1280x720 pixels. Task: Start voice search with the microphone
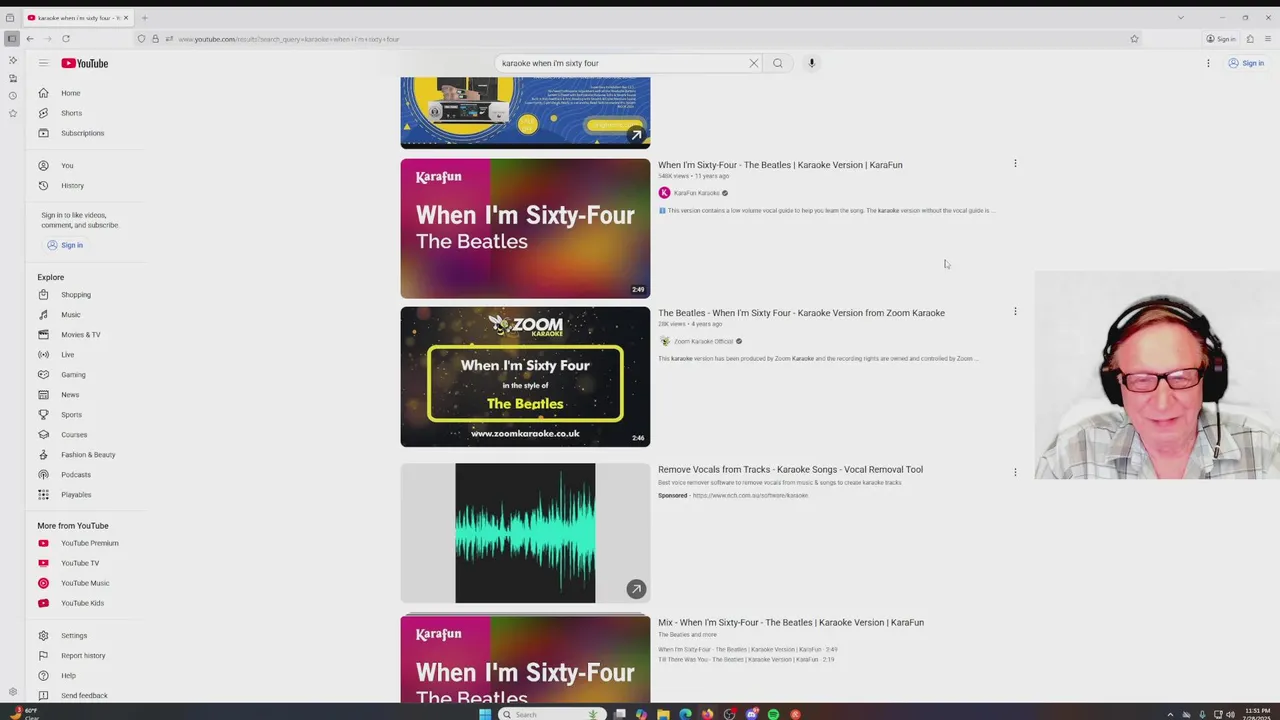812,63
